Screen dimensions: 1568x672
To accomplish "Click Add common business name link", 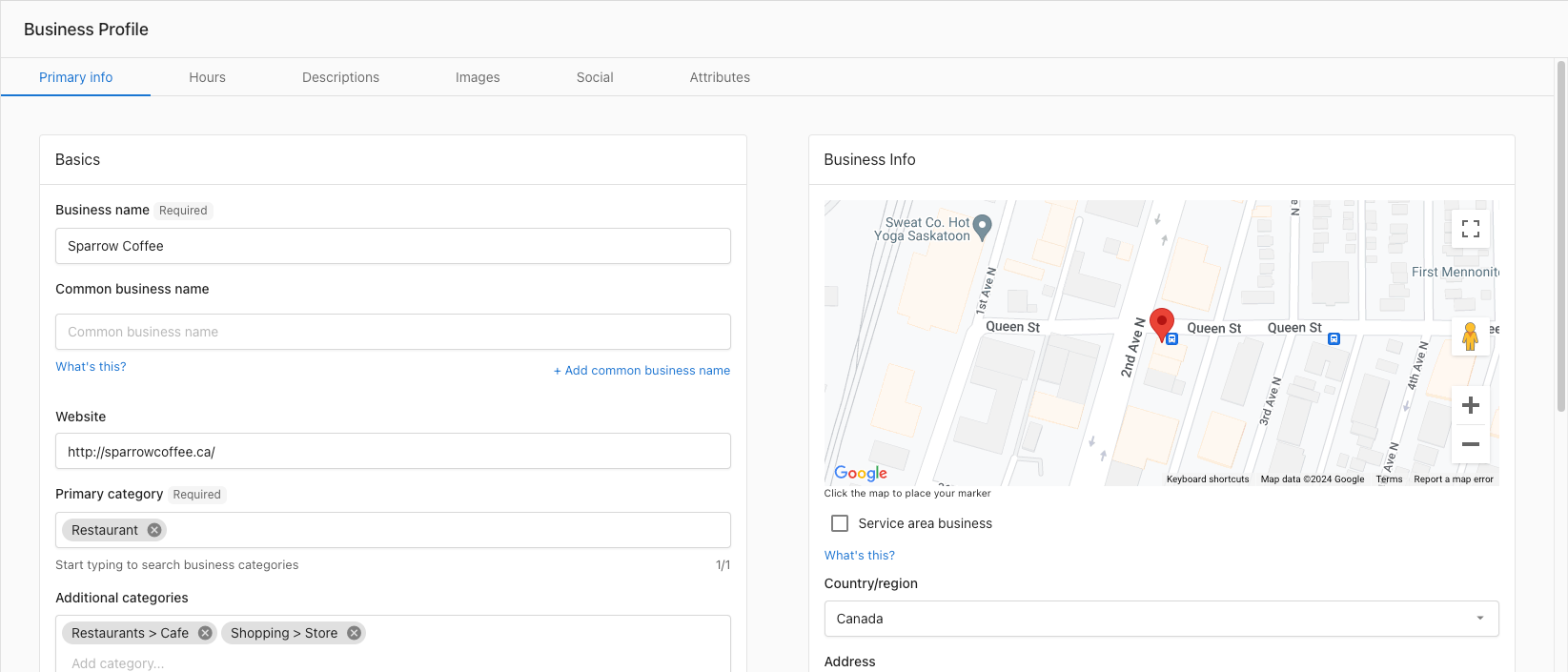I will (x=641, y=371).
